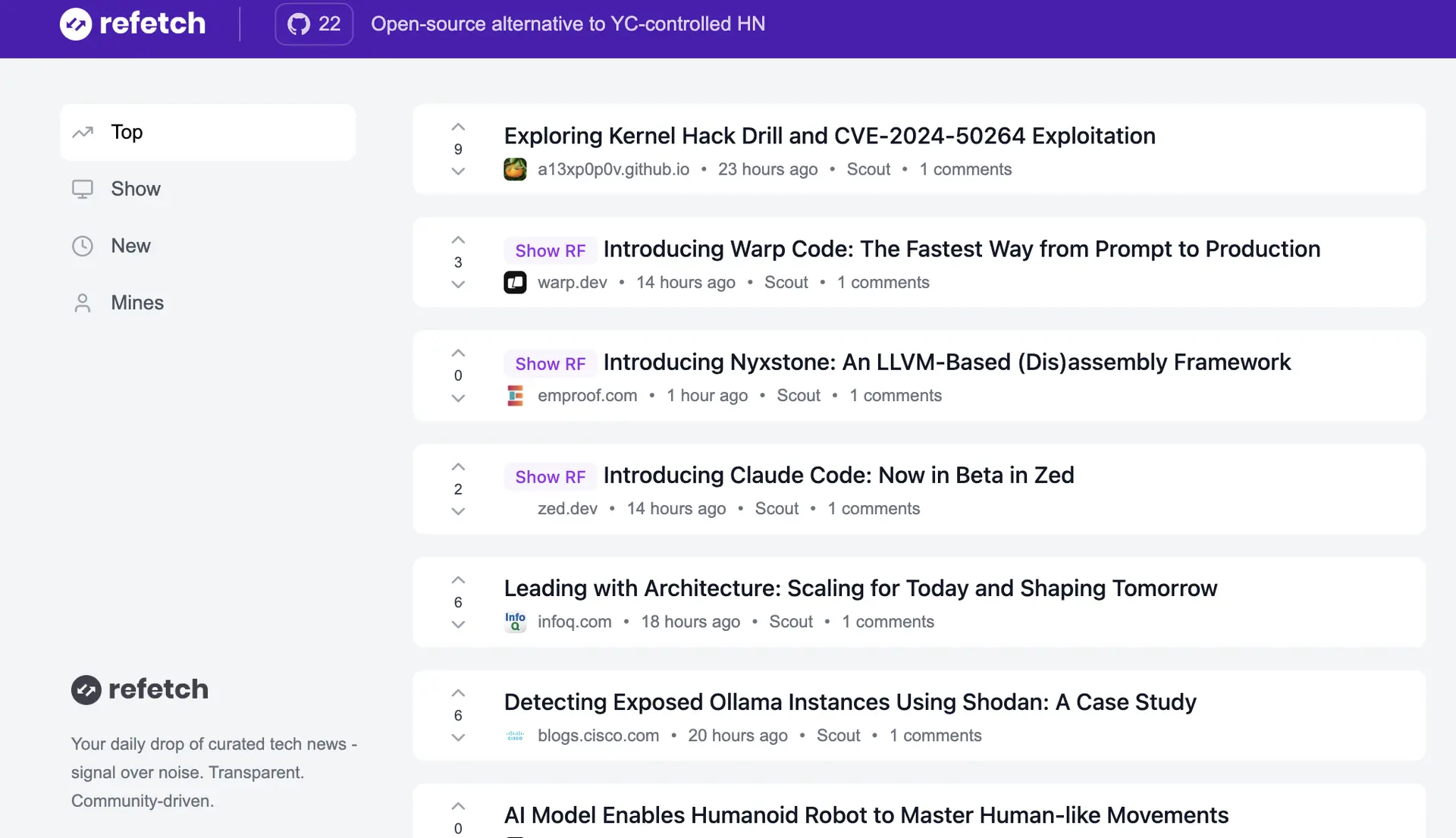This screenshot has width=1456, height=838.
Task: Click the '20 hours ago' timestamp
Action: [738, 736]
